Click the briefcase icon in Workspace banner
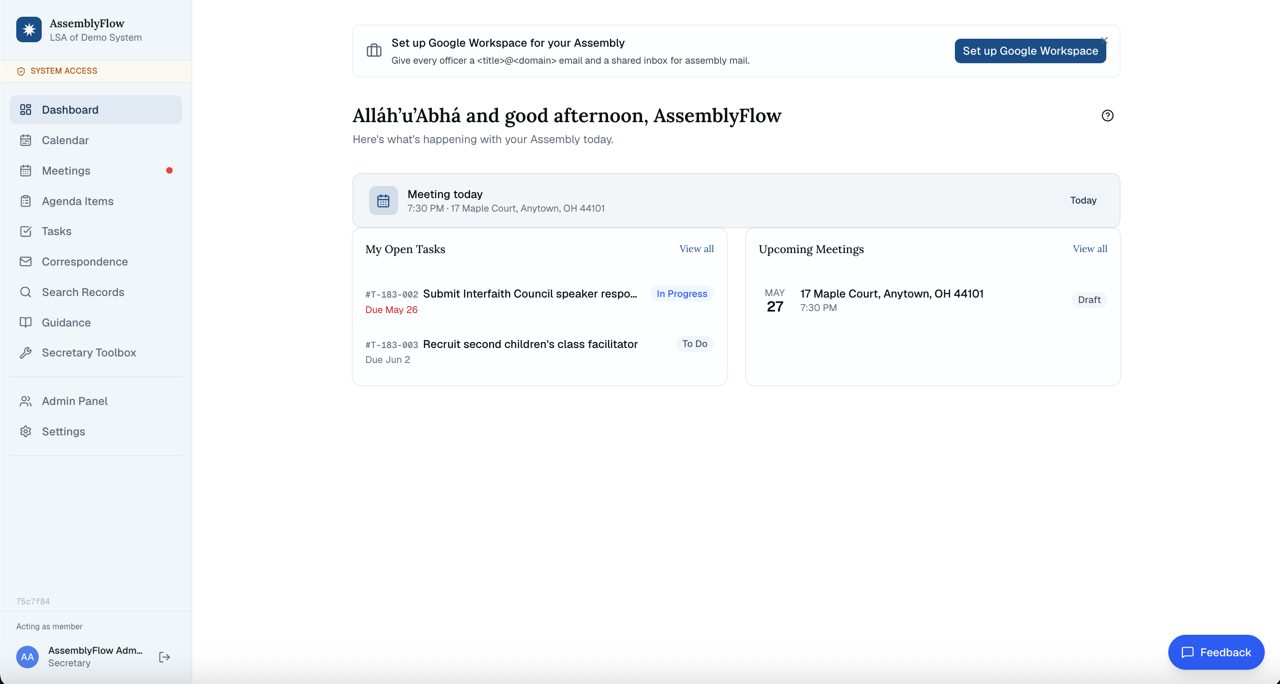The width and height of the screenshot is (1280, 684). [x=374, y=51]
